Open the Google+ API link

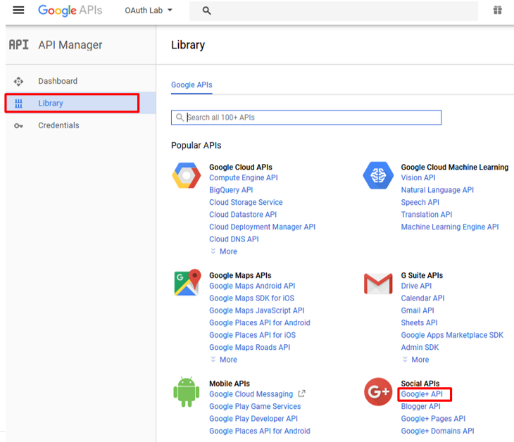point(422,394)
